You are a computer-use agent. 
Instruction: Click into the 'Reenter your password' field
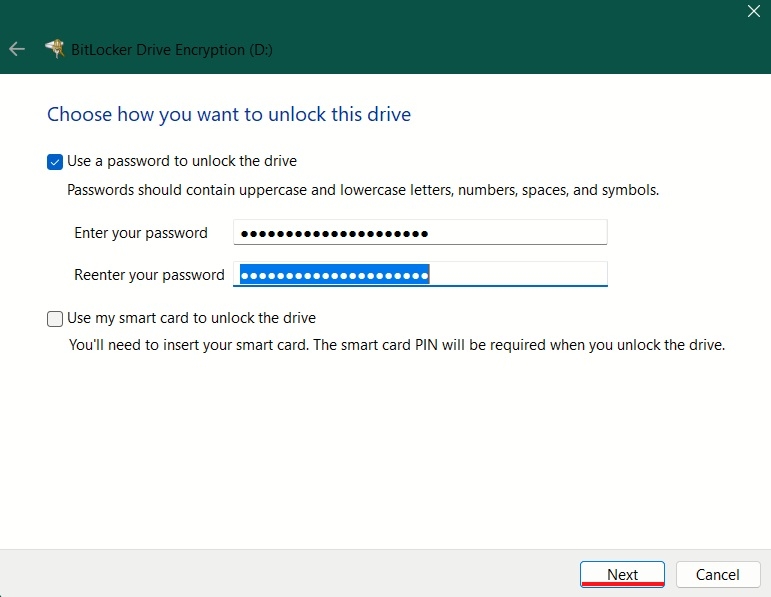point(420,274)
